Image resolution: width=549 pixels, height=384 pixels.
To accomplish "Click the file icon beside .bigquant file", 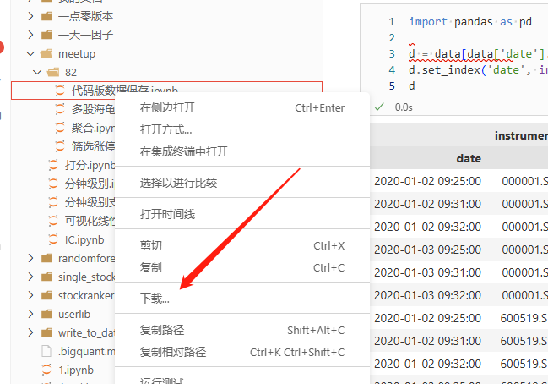I will tap(46, 351).
